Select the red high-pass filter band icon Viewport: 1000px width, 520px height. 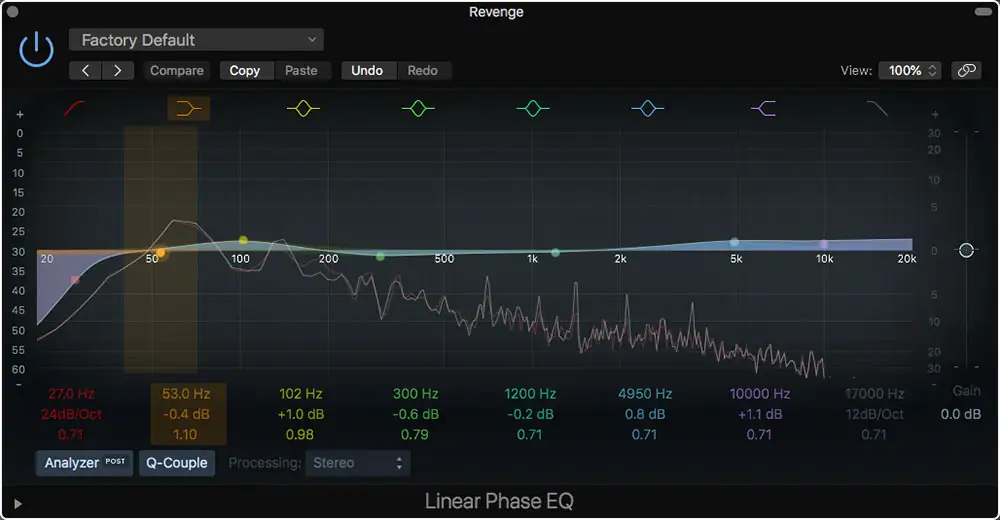(75, 108)
